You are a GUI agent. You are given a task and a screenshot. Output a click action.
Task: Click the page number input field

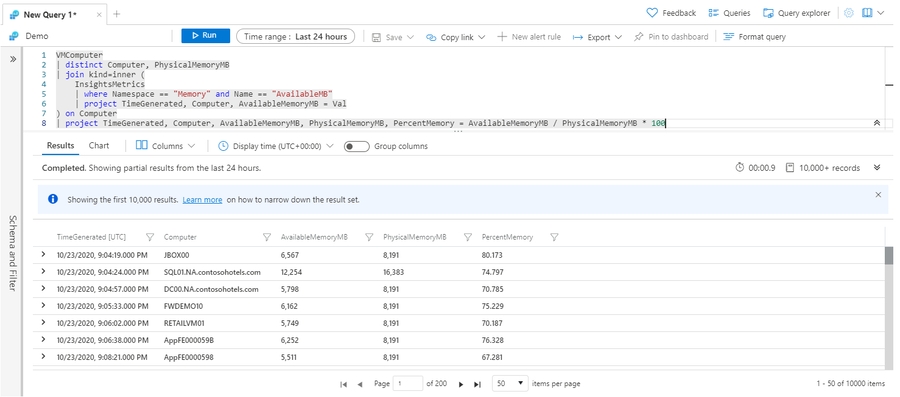(408, 383)
